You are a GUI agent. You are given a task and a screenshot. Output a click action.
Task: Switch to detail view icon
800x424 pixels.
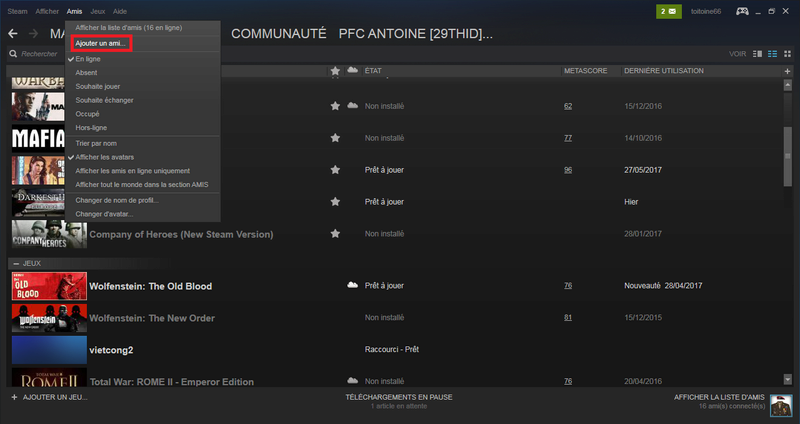[x=758, y=54]
